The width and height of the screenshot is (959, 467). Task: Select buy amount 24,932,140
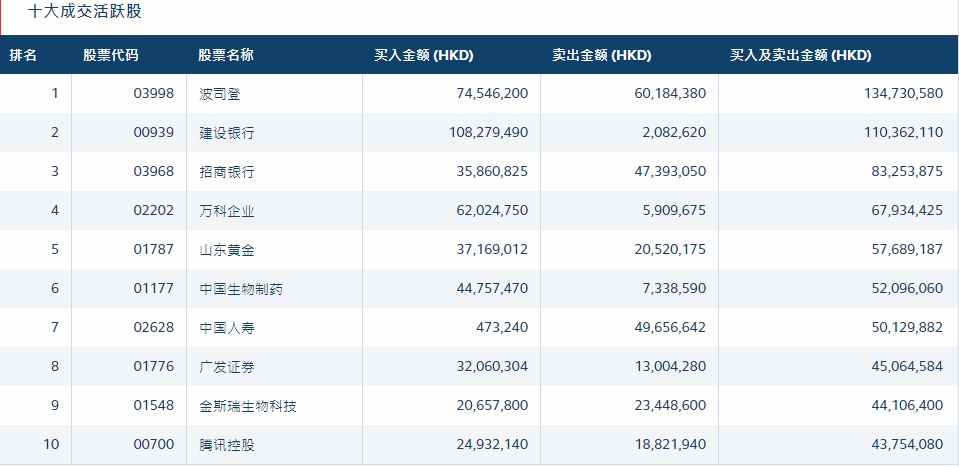click(x=492, y=444)
